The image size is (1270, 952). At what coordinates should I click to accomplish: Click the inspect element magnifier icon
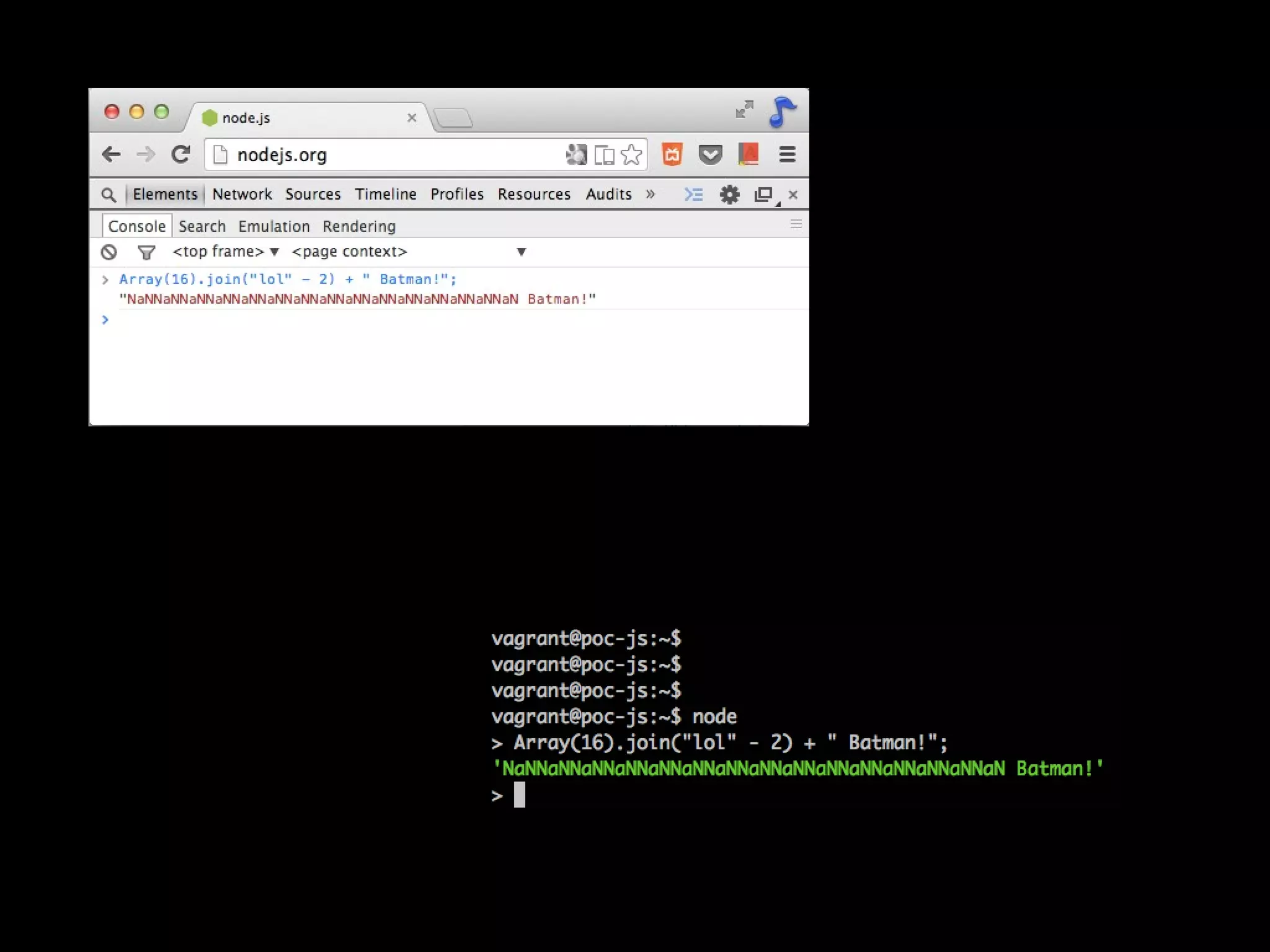109,195
